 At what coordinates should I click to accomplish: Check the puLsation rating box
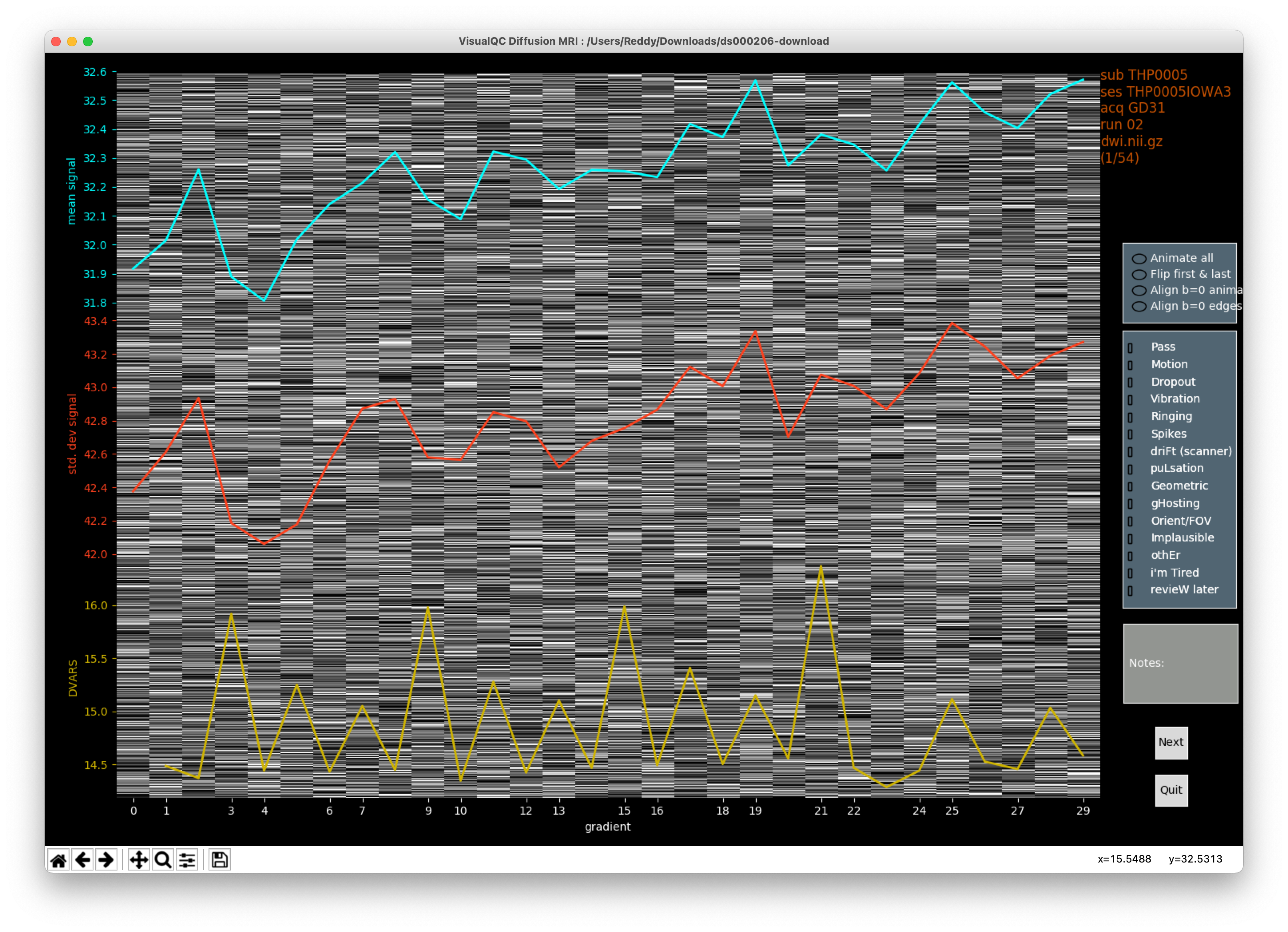(1130, 469)
